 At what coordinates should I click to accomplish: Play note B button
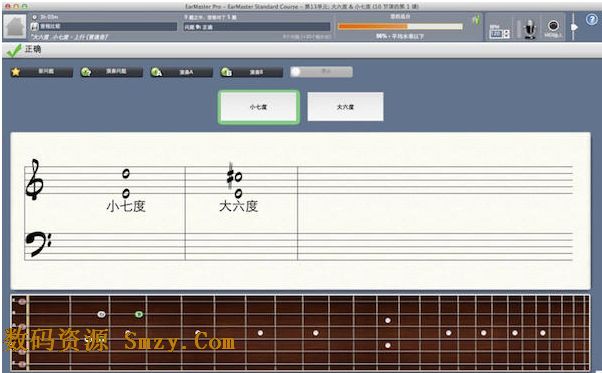coord(251,72)
